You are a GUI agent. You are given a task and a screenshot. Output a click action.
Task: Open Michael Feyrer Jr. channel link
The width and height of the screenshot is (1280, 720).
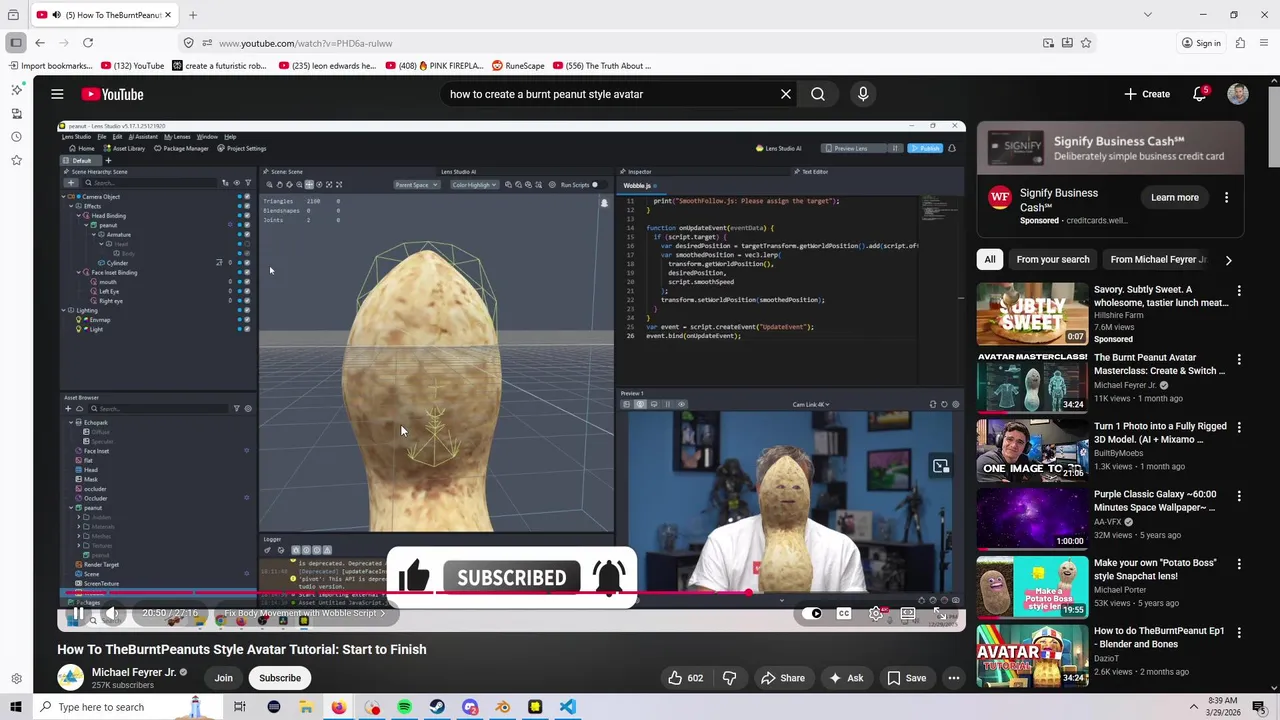134,672
